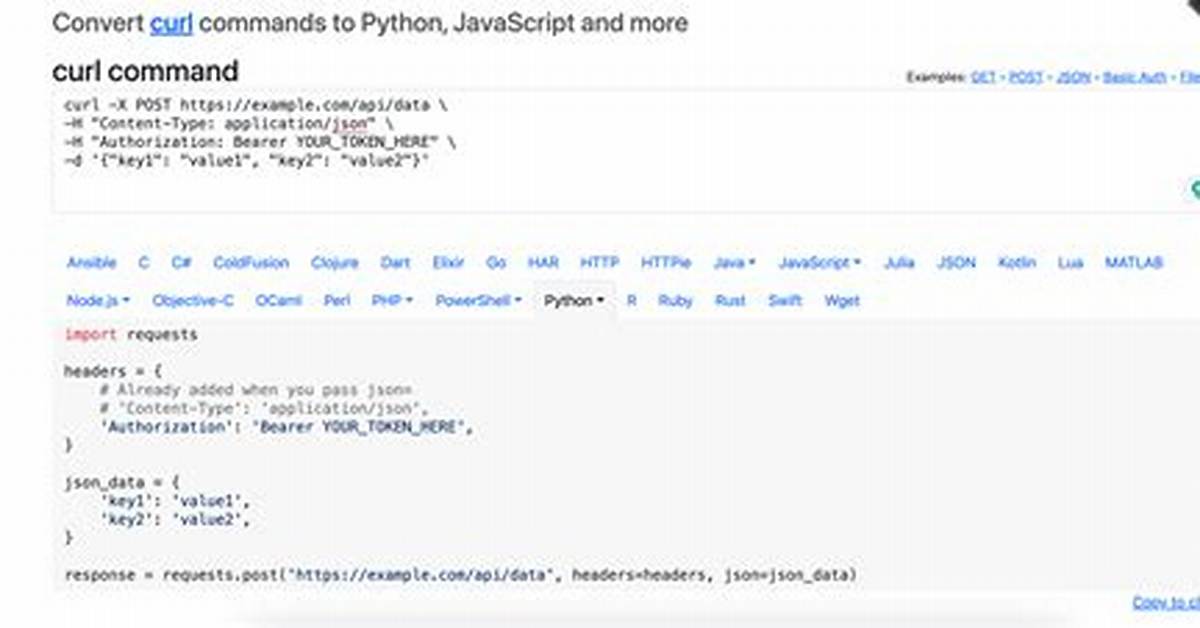Select the Objective-C tab

(193, 301)
